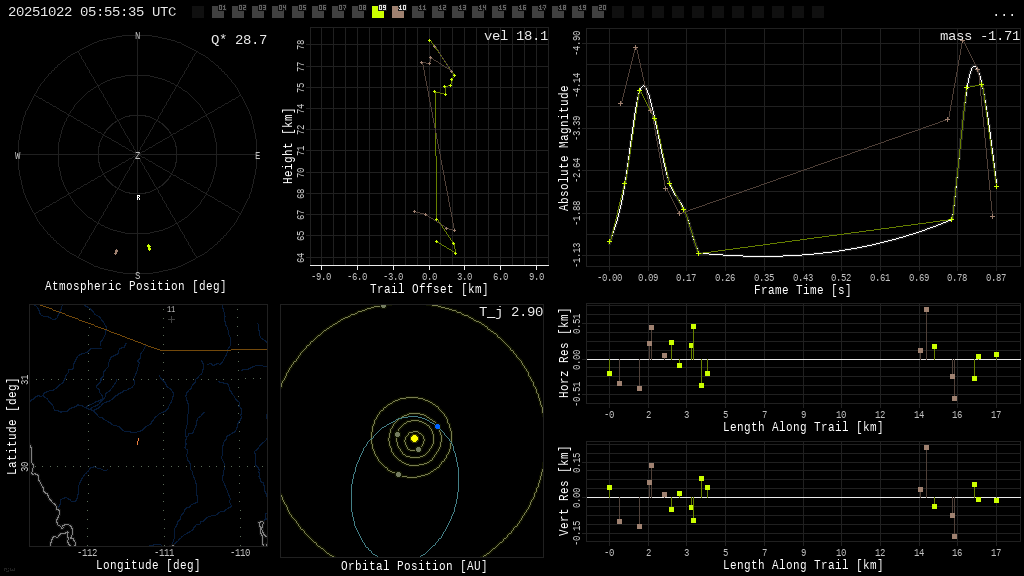Click the station 11 cross marker on map
Image resolution: width=1024 pixels, height=576 pixels.
171,319
